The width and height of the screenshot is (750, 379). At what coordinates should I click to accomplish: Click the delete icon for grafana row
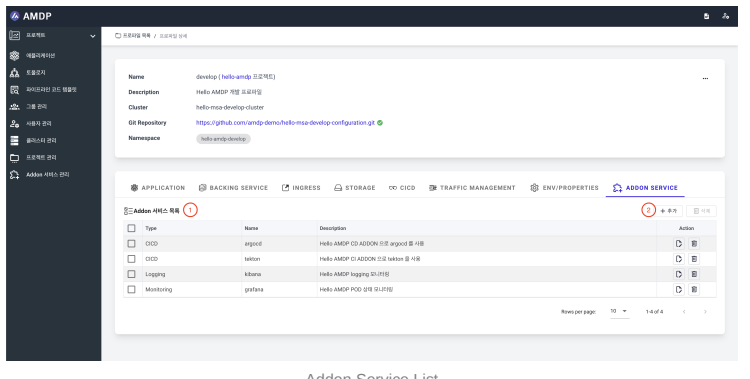click(694, 289)
